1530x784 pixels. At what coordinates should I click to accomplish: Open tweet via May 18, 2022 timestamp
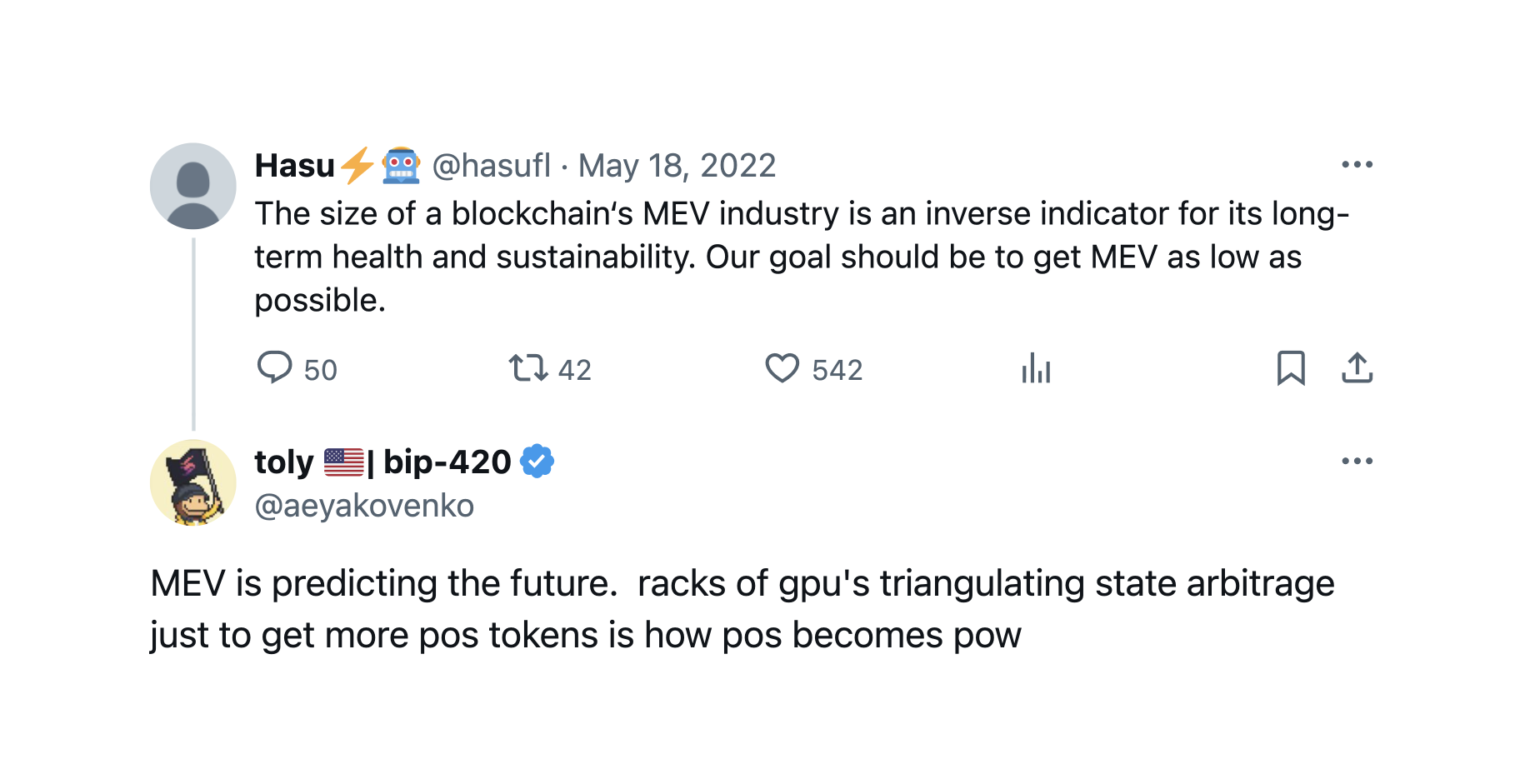pos(677,166)
